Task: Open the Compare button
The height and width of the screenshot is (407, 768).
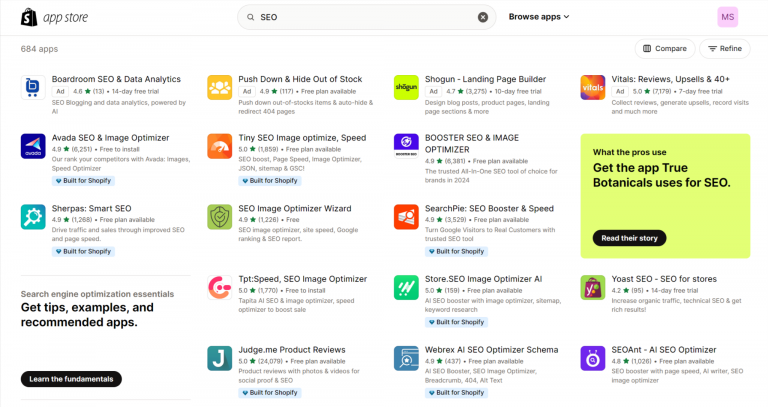Action: coord(665,48)
